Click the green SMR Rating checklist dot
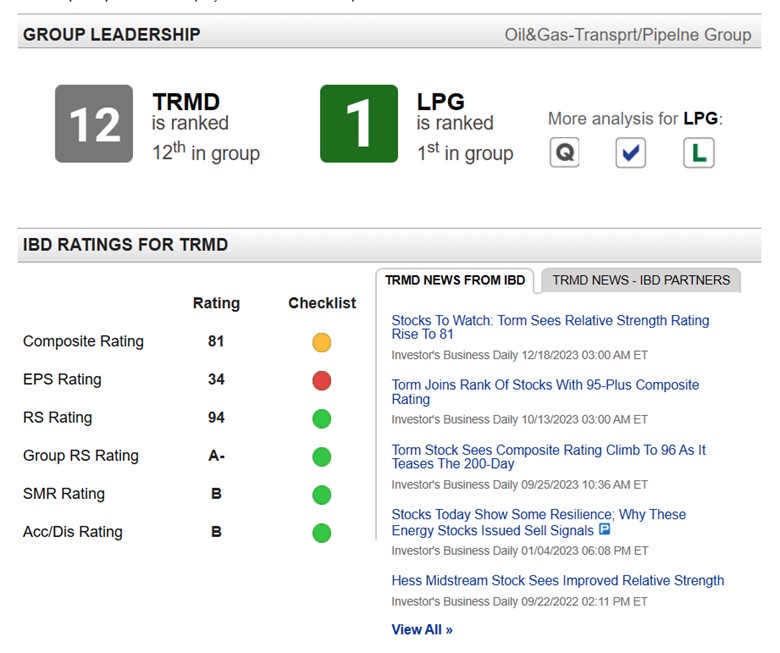This screenshot has width=780, height=653. coord(321,495)
